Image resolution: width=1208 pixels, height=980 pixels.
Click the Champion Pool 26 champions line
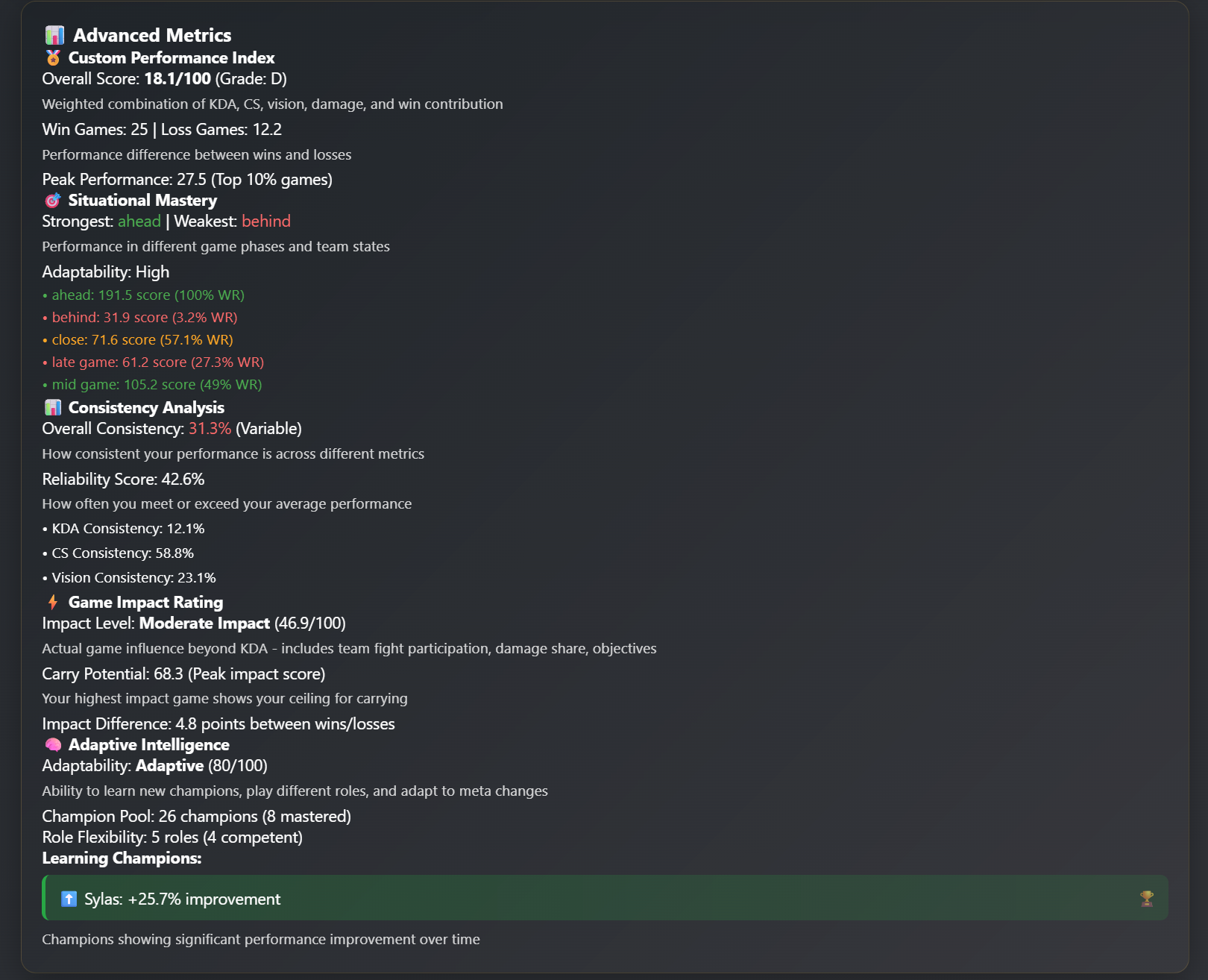197,817
